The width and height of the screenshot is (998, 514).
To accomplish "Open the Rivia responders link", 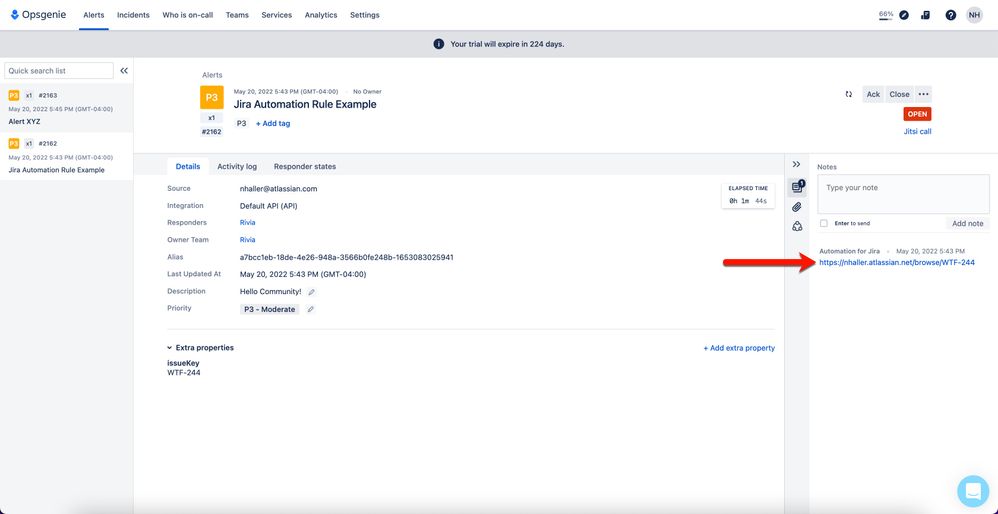I will point(248,223).
